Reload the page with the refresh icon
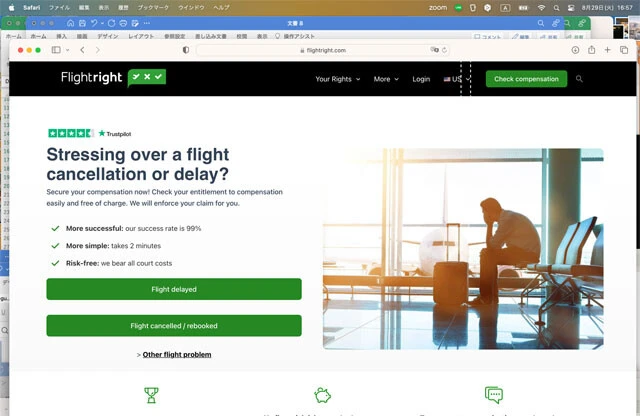This screenshot has width=640, height=416. pyautogui.click(x=444, y=50)
